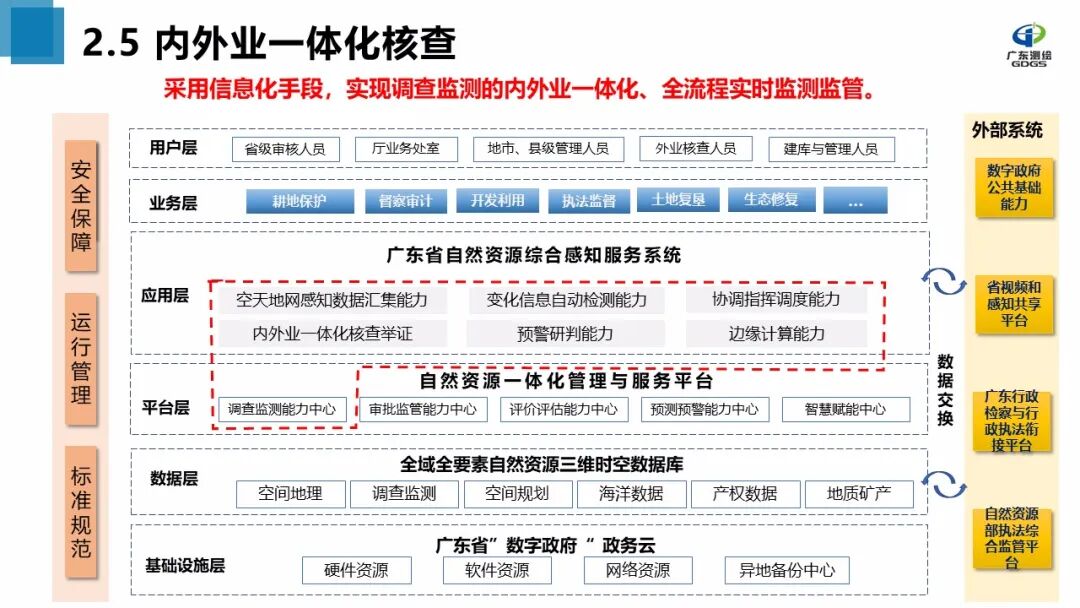This screenshot has width=1080, height=608.
Task: Click the 全域全要素自然资源三维时空数据库 title
Action: coord(542,465)
